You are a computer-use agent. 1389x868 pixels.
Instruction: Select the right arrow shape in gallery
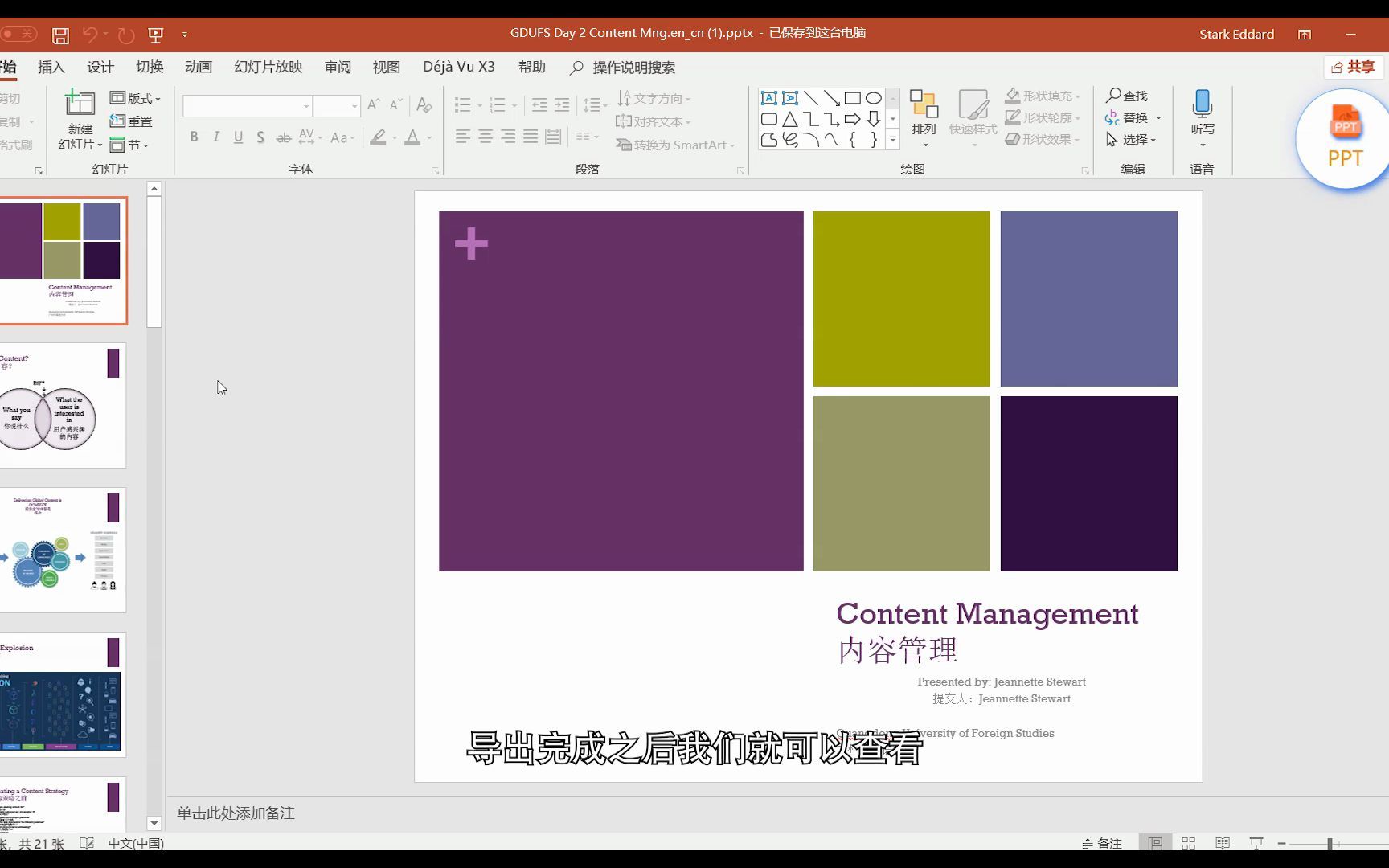[x=853, y=119]
